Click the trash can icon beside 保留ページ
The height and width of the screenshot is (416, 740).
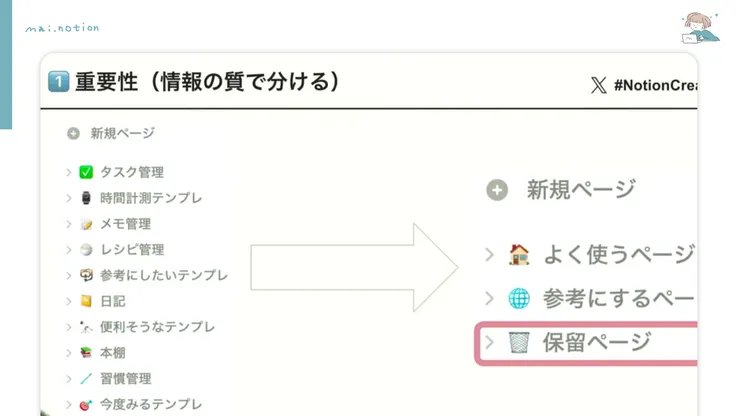point(519,343)
